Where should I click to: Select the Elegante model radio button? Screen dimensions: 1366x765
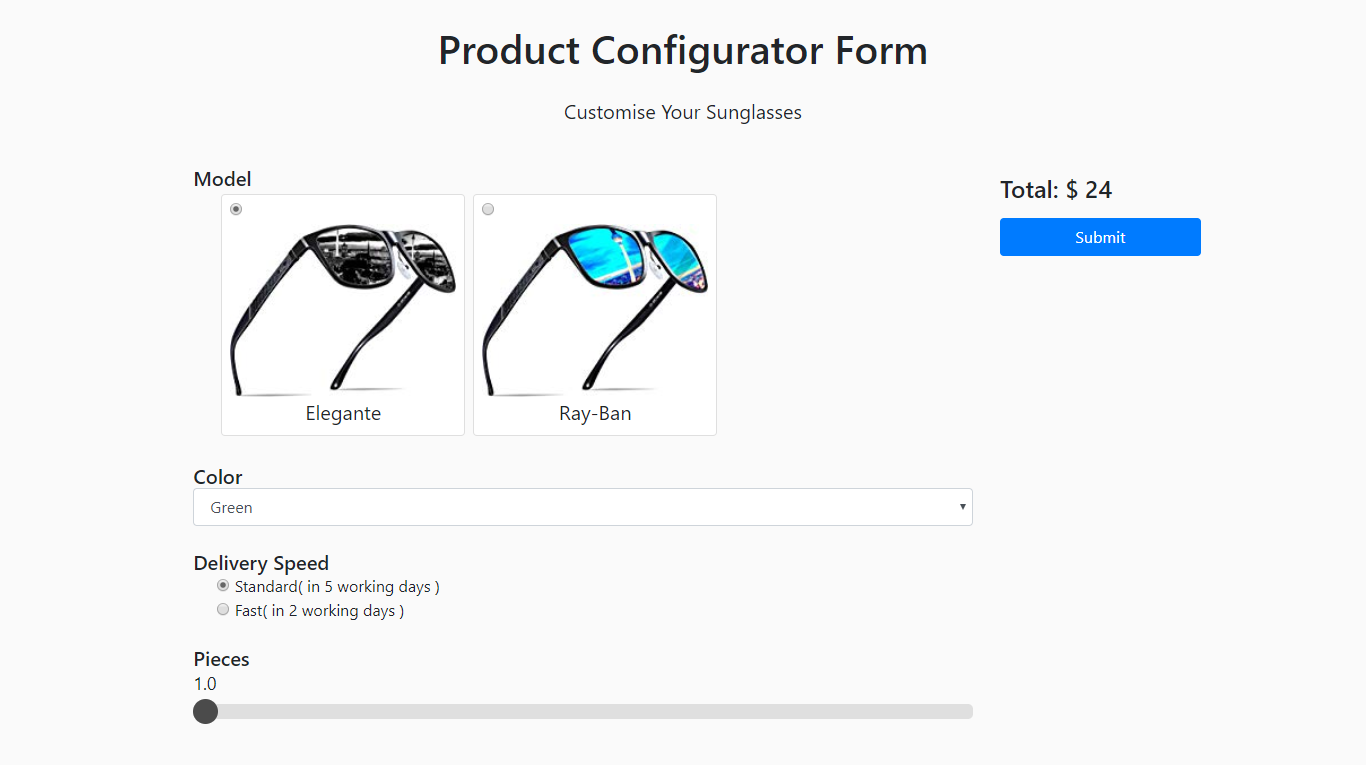pos(236,209)
